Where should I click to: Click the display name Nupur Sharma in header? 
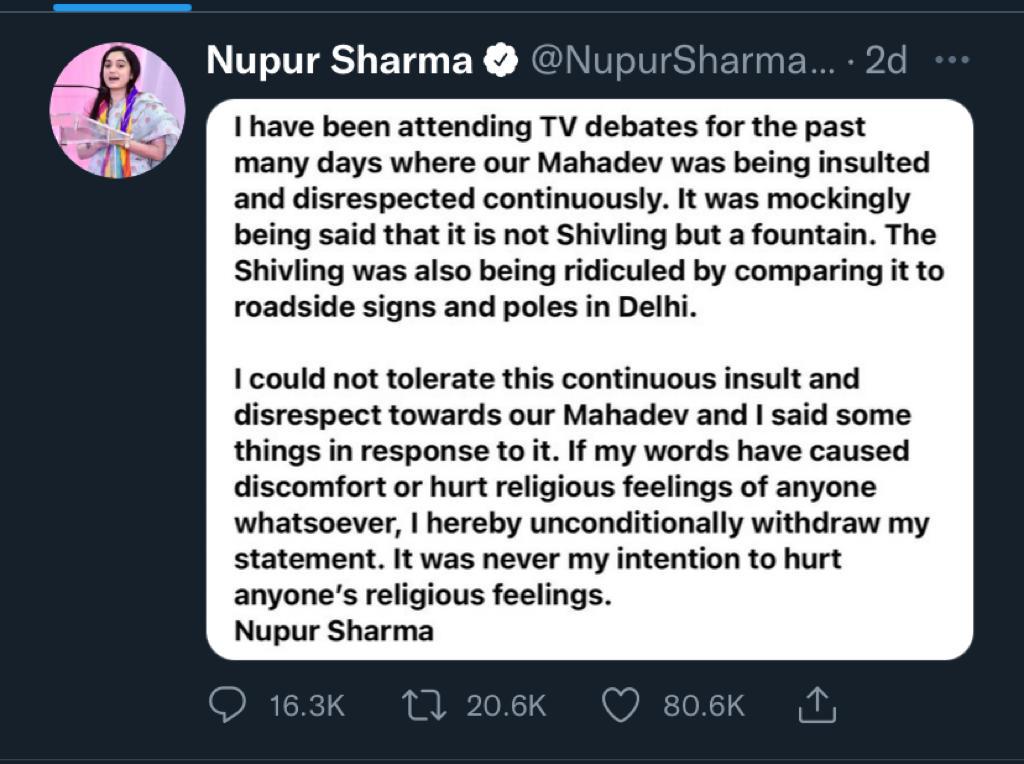(339, 62)
